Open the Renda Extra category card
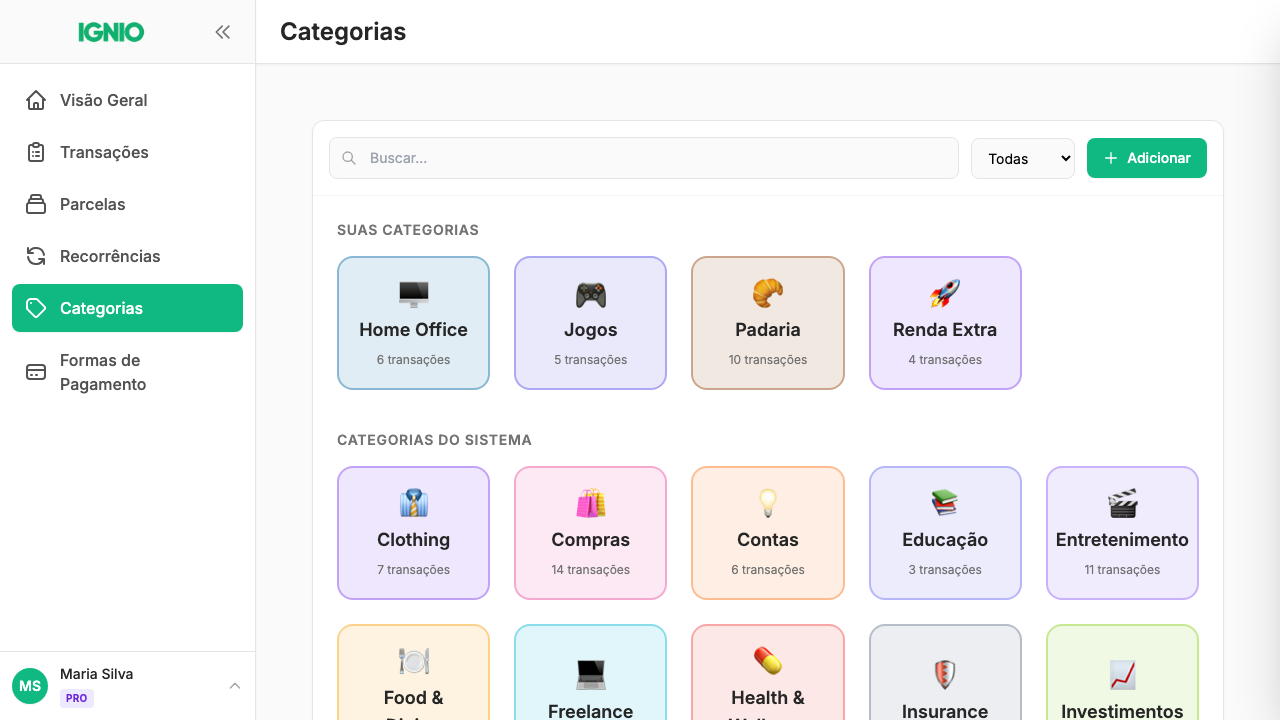1280x720 pixels. click(944, 322)
